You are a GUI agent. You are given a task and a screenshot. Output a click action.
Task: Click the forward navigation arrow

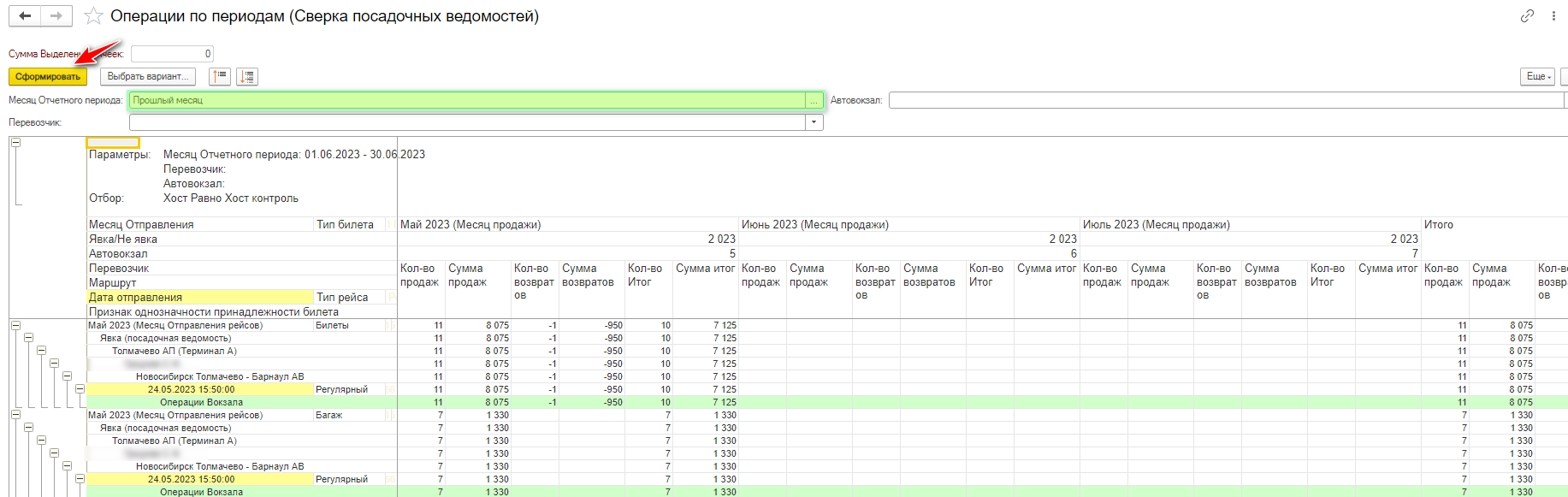56,16
